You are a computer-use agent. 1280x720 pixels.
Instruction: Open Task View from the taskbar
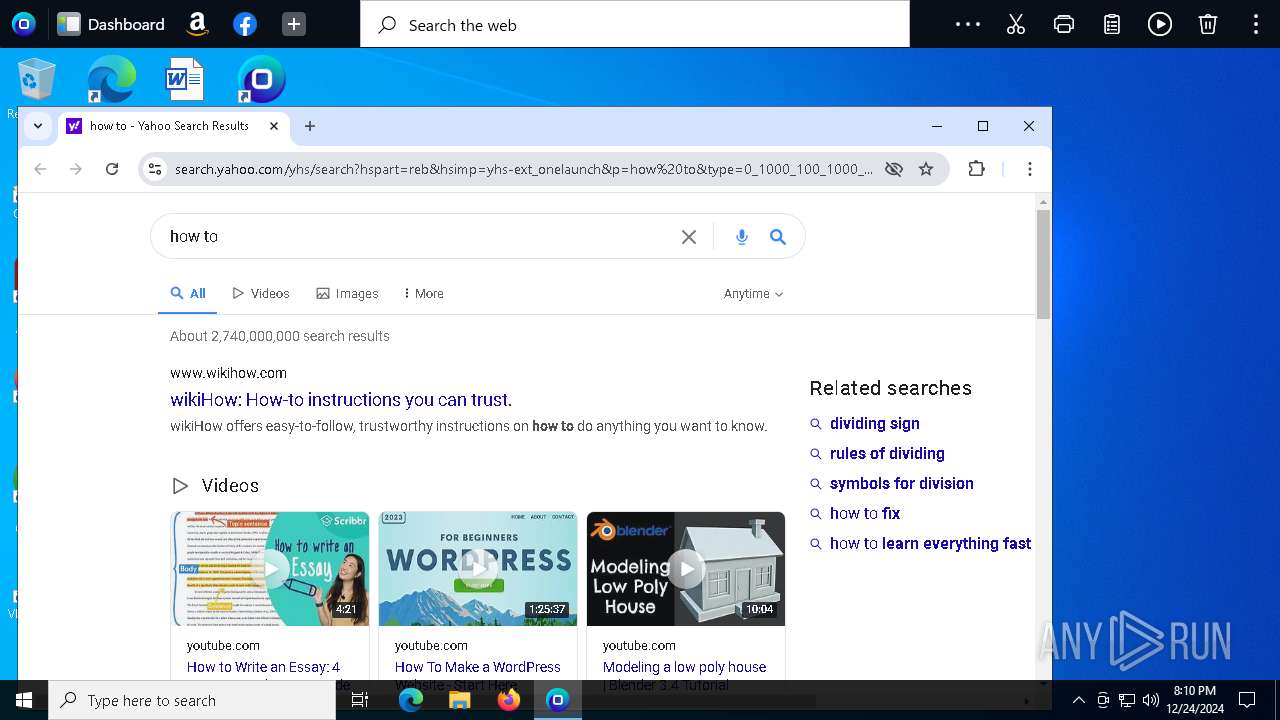coord(360,700)
